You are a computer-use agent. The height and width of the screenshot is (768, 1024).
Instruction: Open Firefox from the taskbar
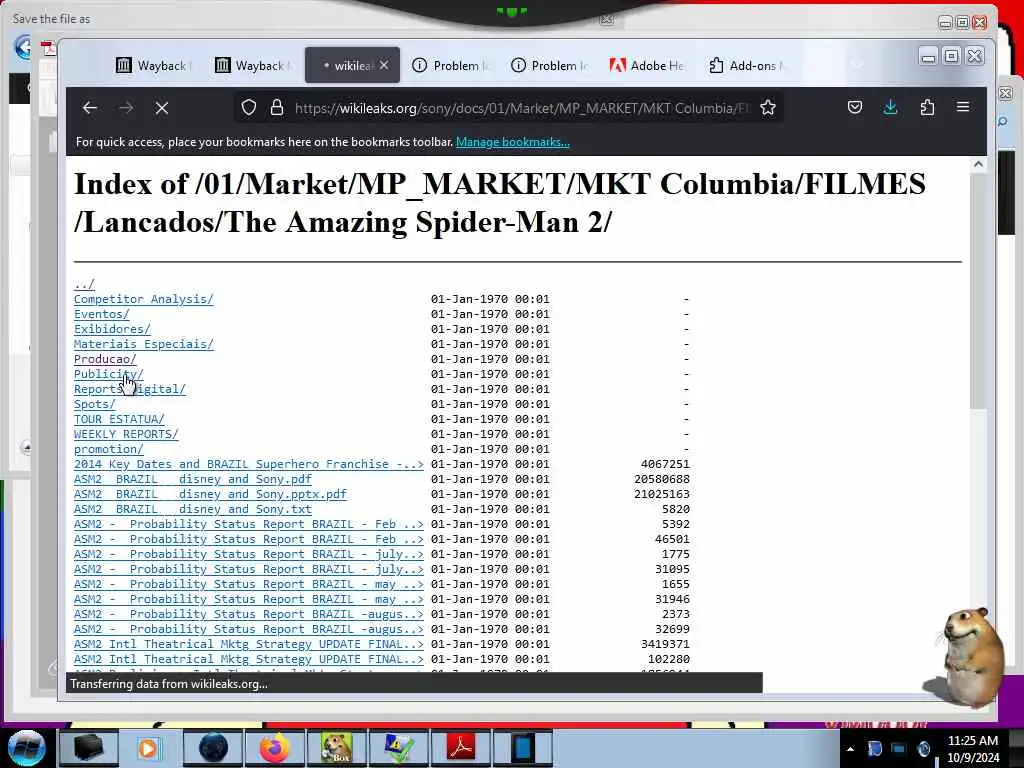[x=275, y=748]
